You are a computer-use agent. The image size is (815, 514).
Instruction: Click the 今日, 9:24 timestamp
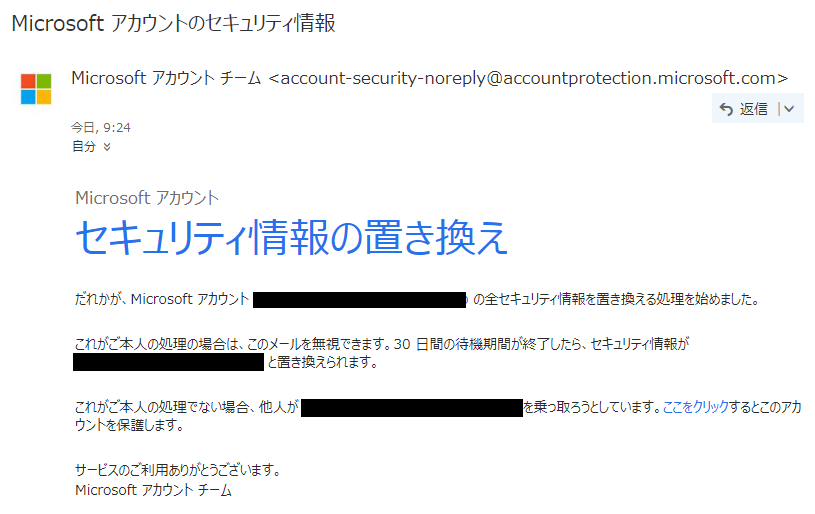(x=101, y=127)
